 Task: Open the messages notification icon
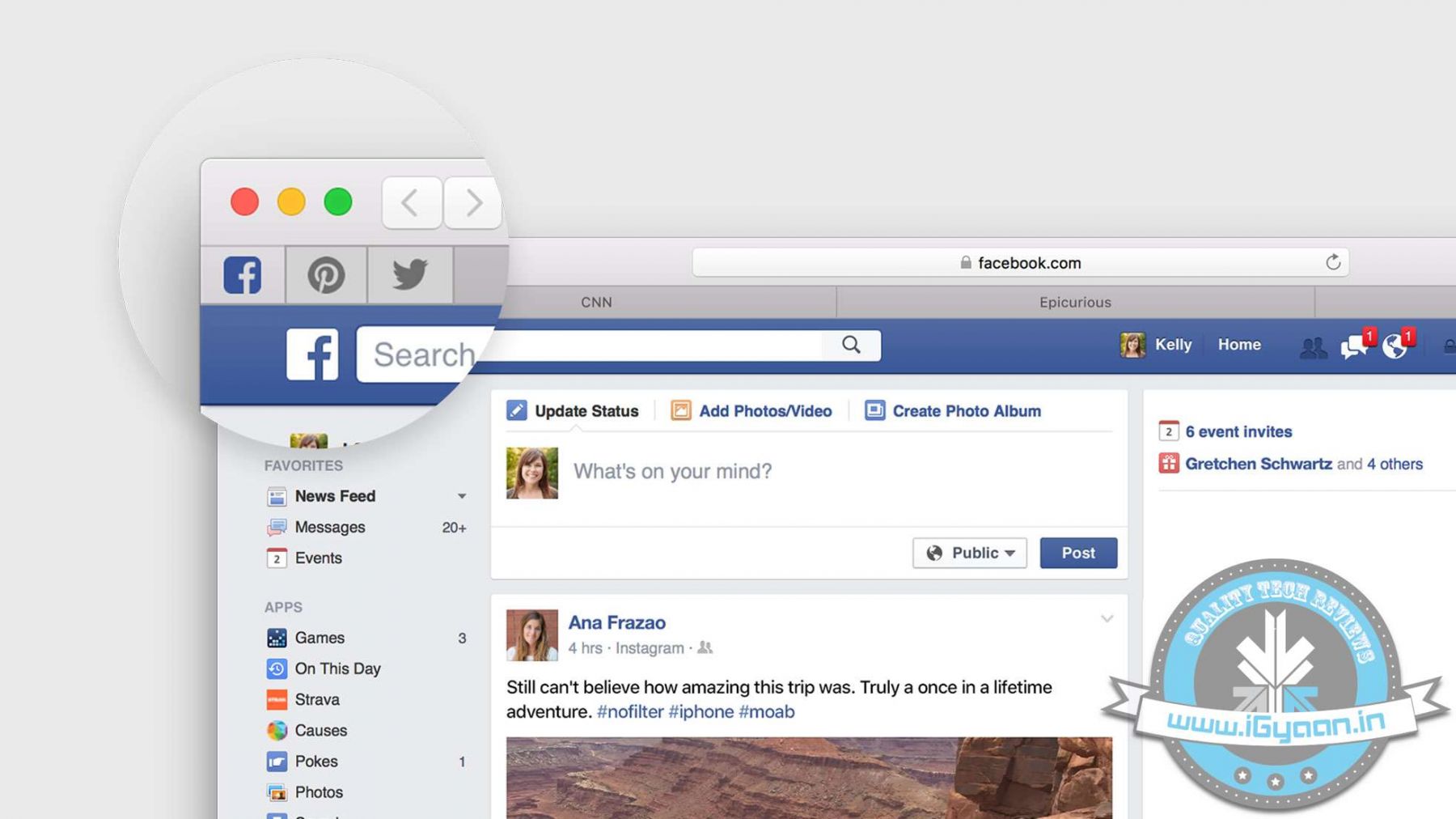click(1353, 346)
